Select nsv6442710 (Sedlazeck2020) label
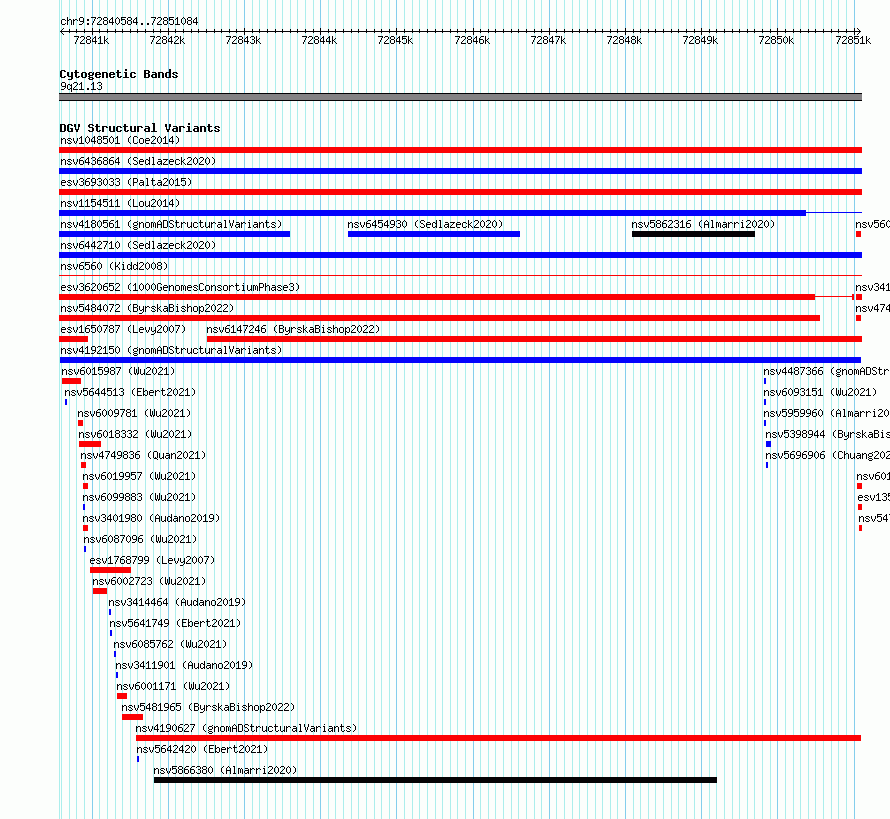Screen dimensions: 890x819 pyautogui.click(x=138, y=245)
